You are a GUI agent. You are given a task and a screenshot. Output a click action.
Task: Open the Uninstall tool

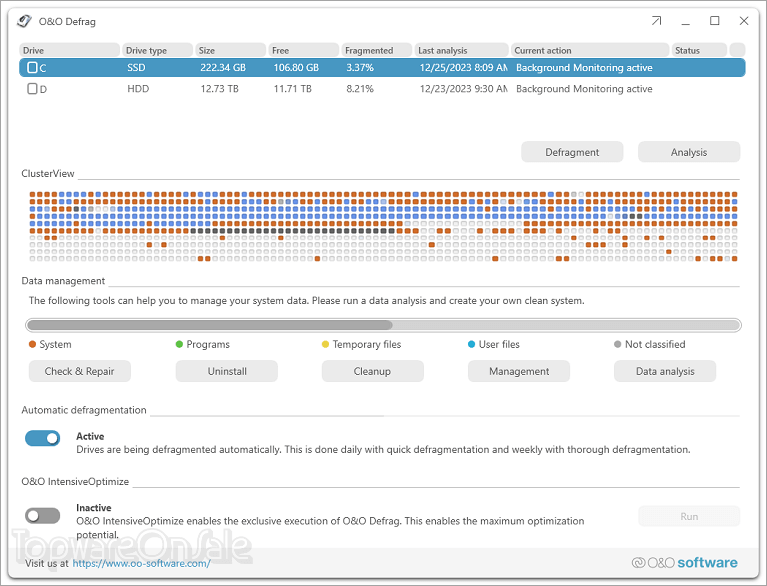click(227, 371)
